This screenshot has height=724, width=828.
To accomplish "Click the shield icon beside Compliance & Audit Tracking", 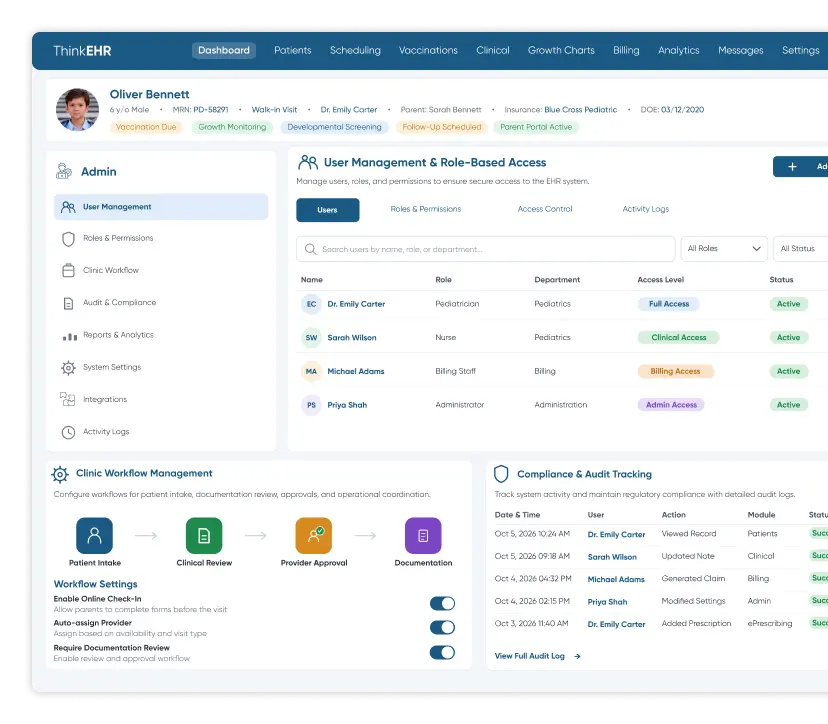I will point(501,474).
